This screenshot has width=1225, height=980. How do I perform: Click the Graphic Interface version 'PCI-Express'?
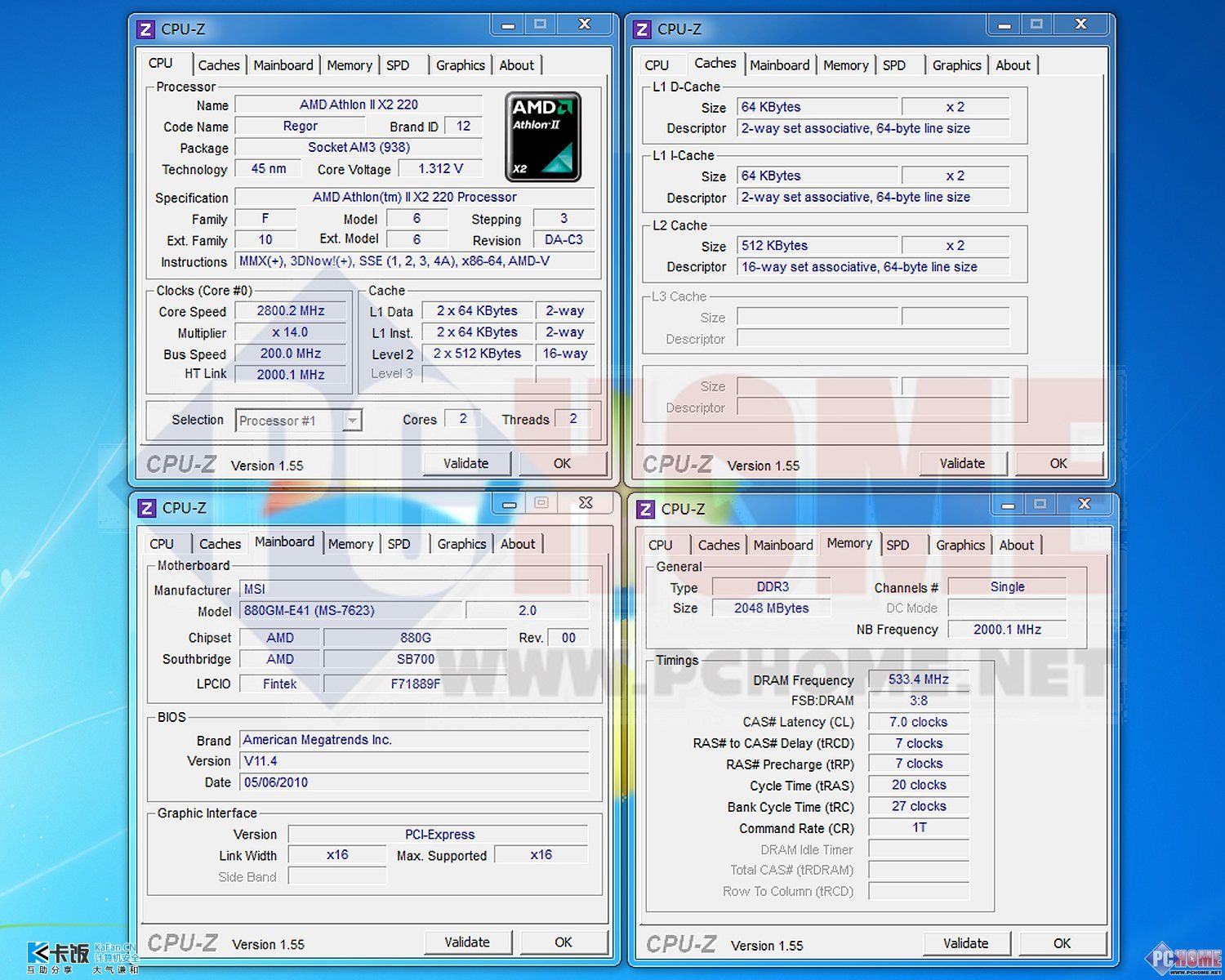coord(439,835)
